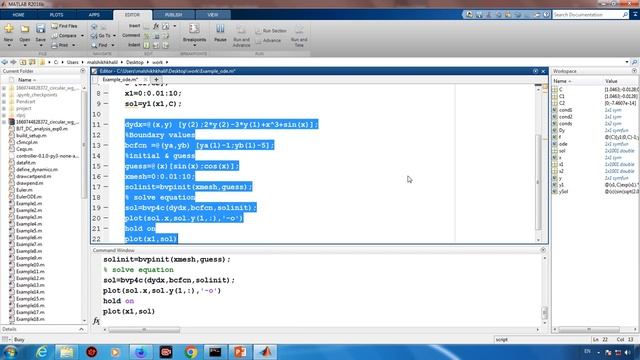Open MATLAB icon in Windows taskbar
The width and height of the screenshot is (640, 360).
pyautogui.click(x=266, y=352)
